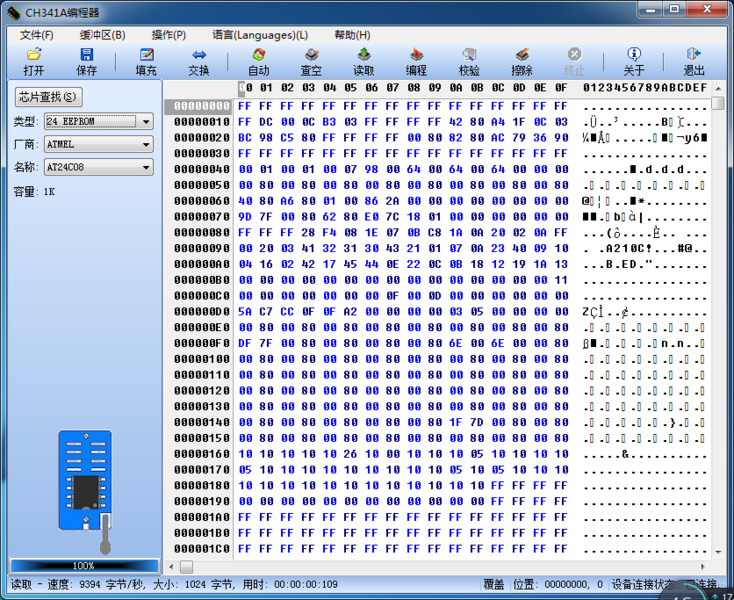Click the Read (读取) chip icon

pos(364,55)
